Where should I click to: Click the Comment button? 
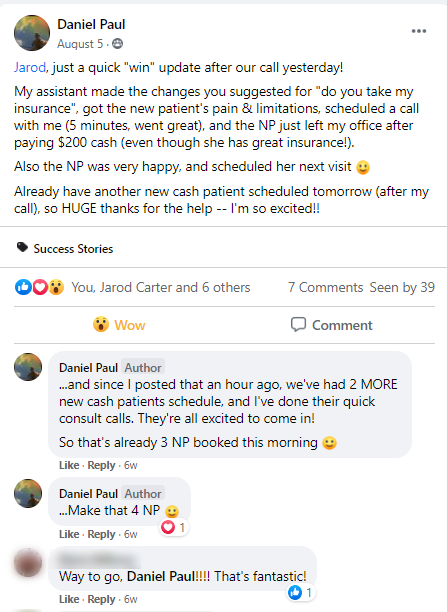pos(331,325)
